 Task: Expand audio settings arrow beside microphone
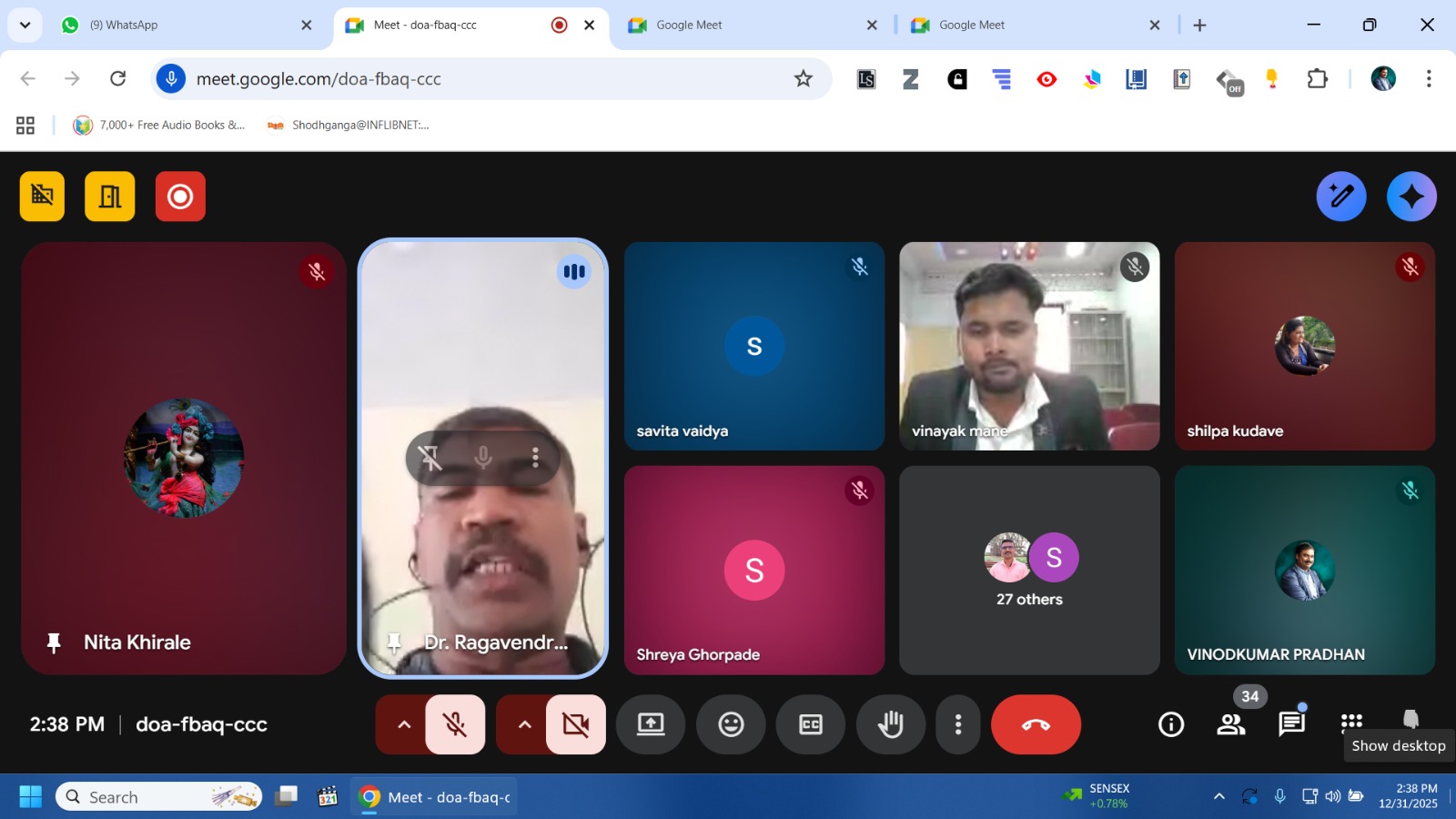point(404,724)
